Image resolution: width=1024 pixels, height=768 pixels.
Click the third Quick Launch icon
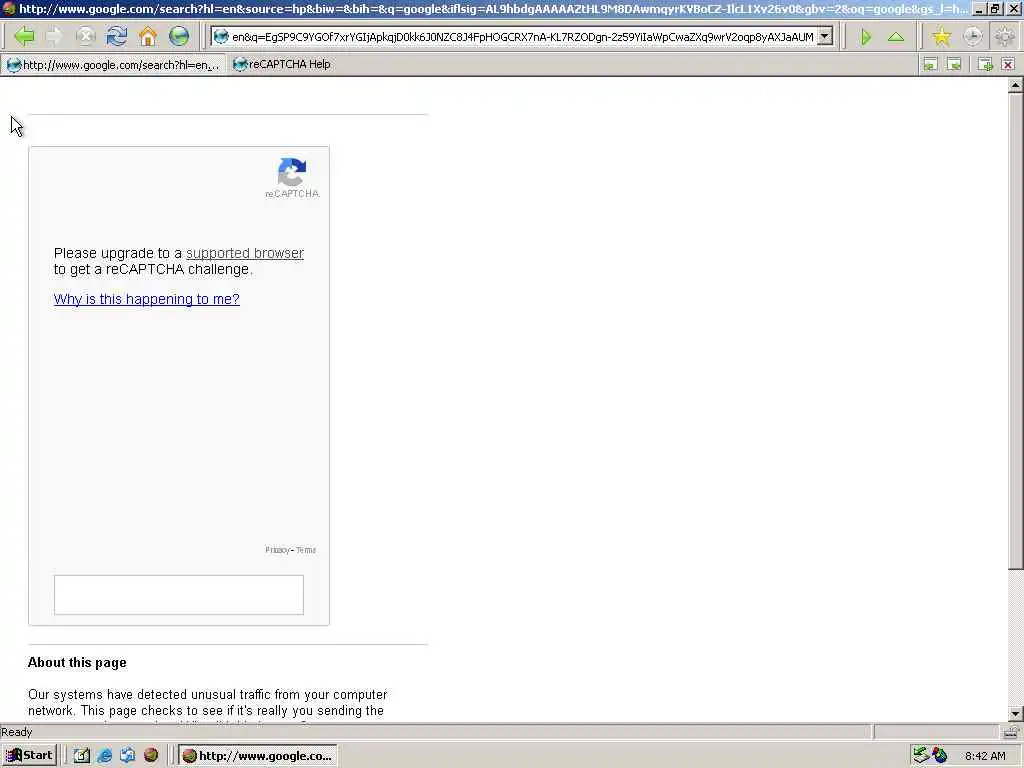[127, 756]
